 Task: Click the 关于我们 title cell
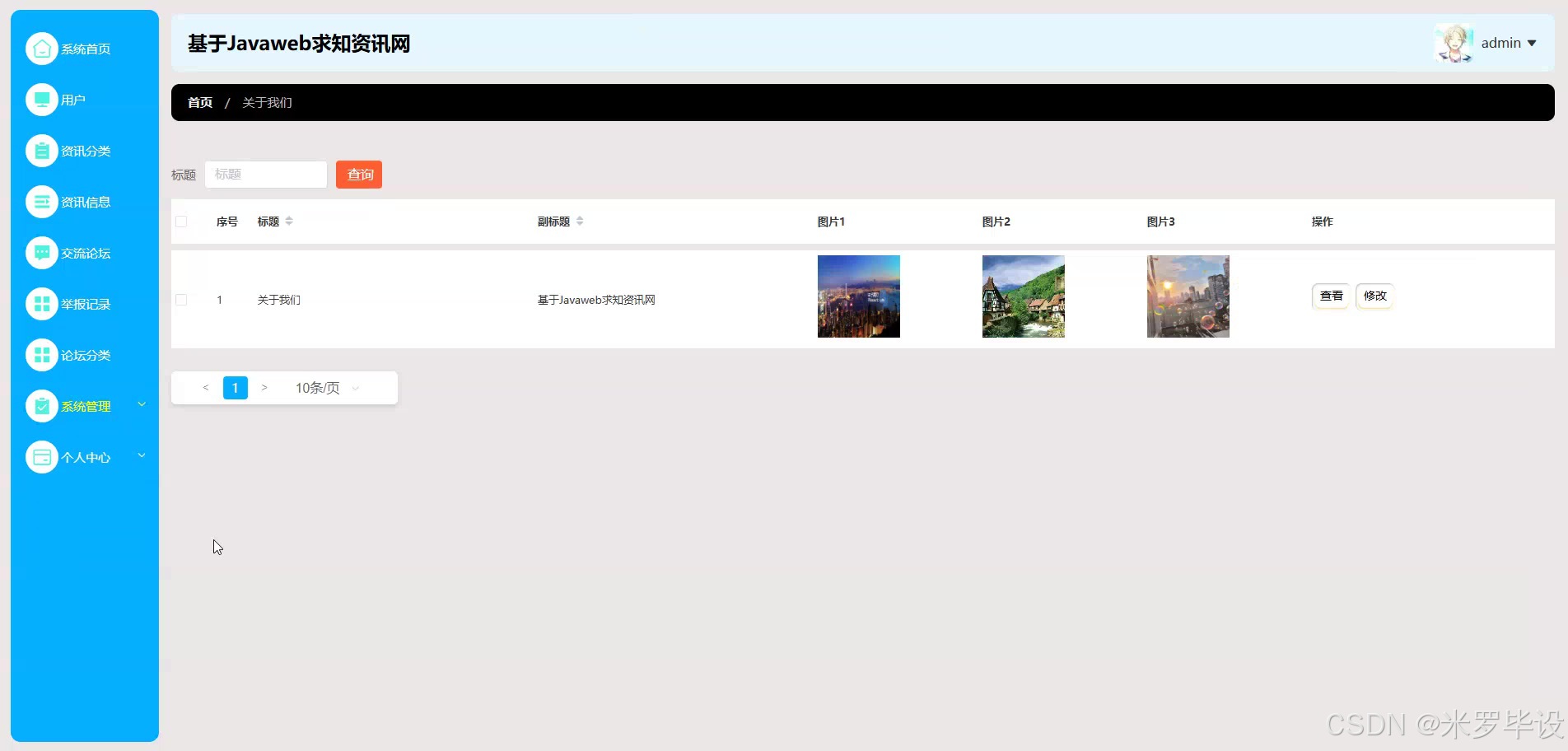279,300
